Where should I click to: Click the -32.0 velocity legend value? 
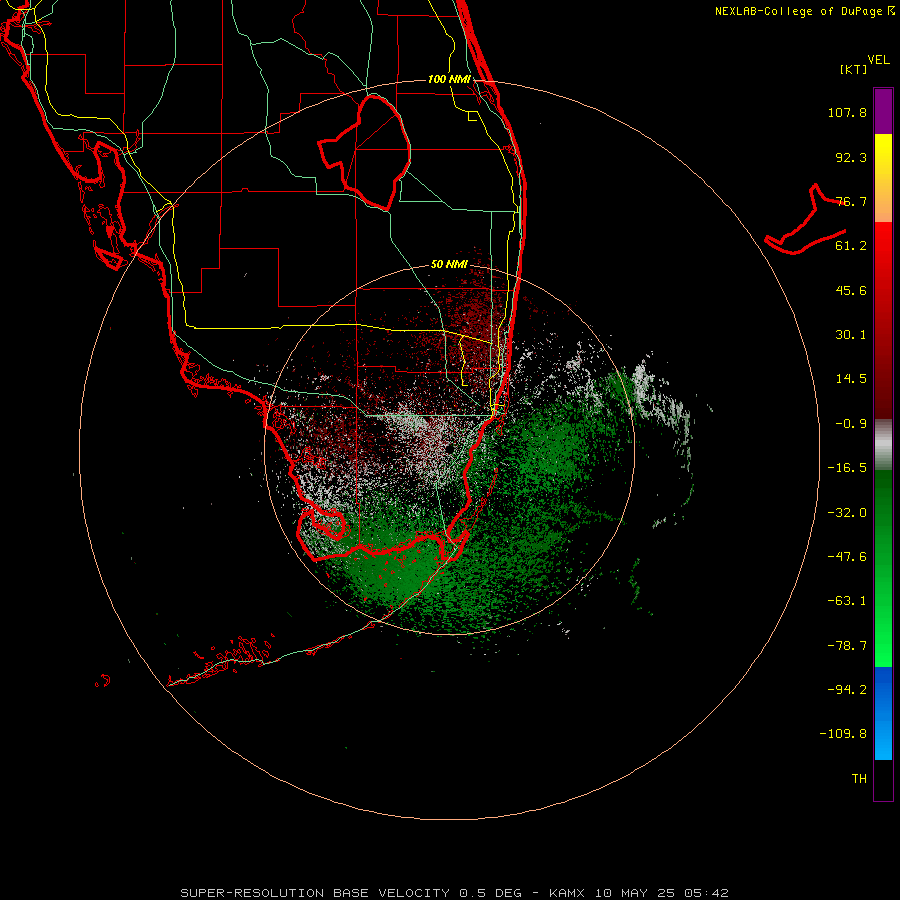pos(847,513)
